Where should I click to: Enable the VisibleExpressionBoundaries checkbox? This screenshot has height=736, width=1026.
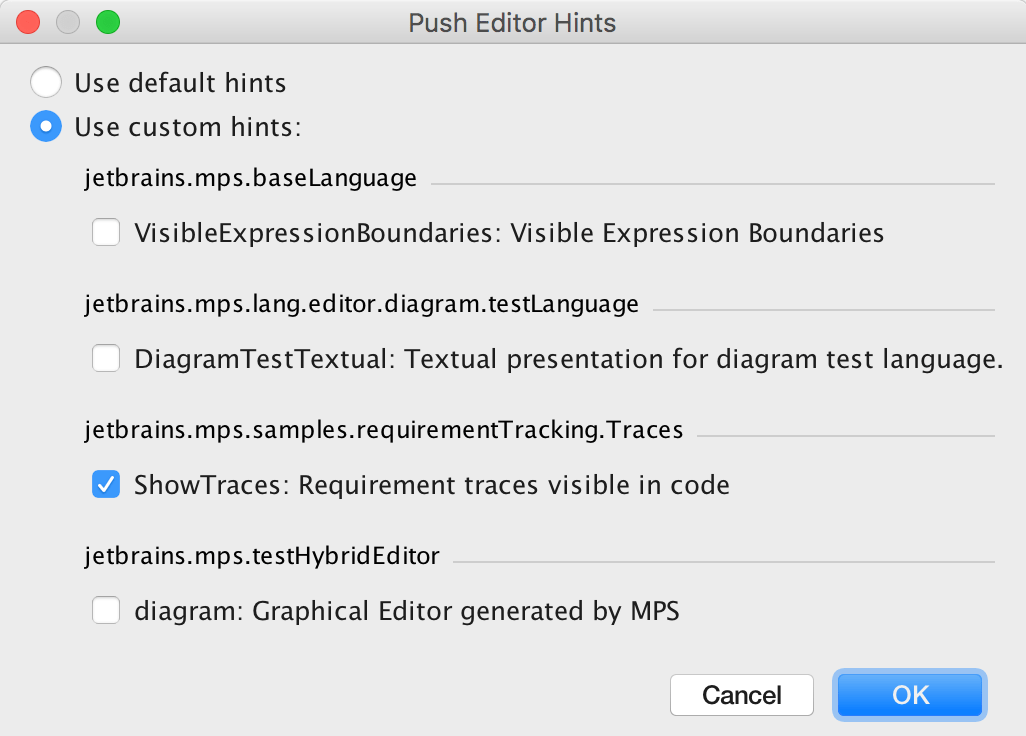[x=106, y=233]
